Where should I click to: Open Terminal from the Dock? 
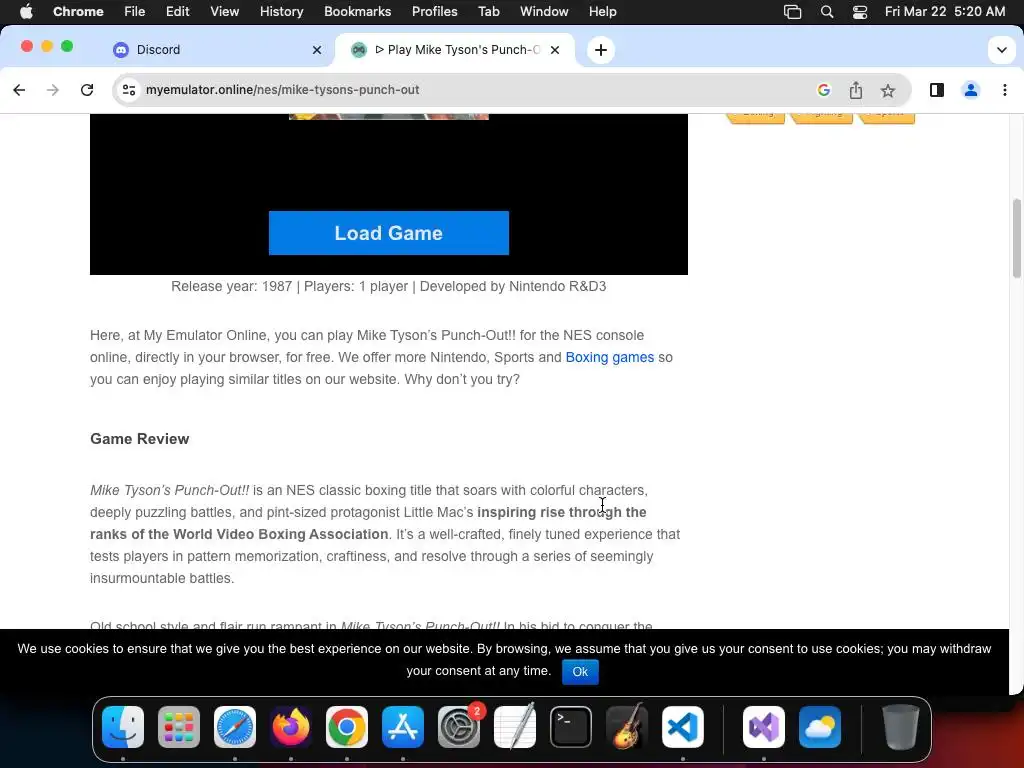[571, 727]
